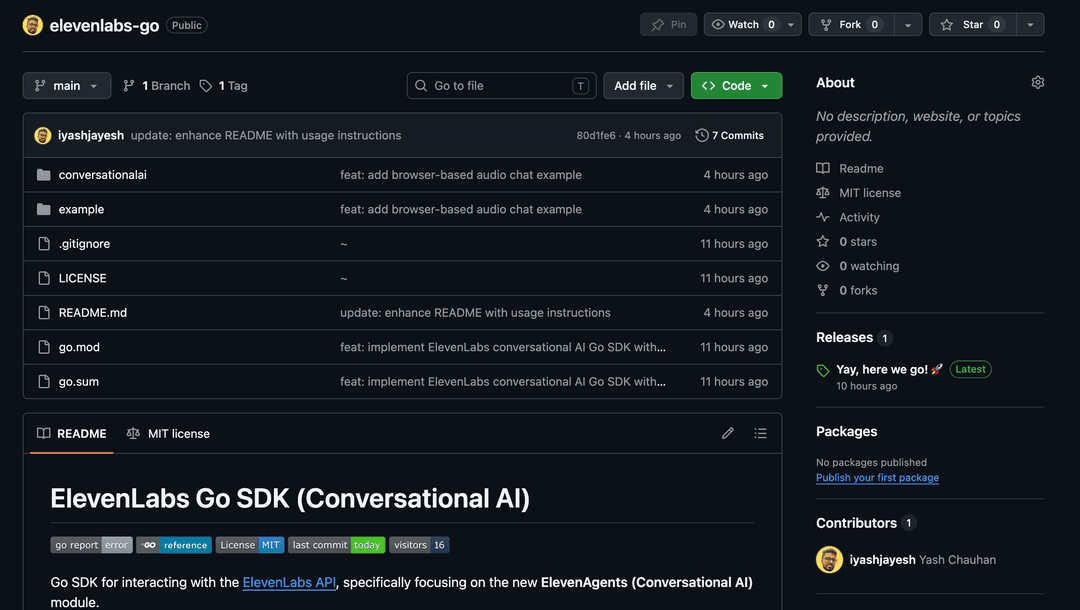Click the branch icon next to '1 Branch'

[x=130, y=85]
